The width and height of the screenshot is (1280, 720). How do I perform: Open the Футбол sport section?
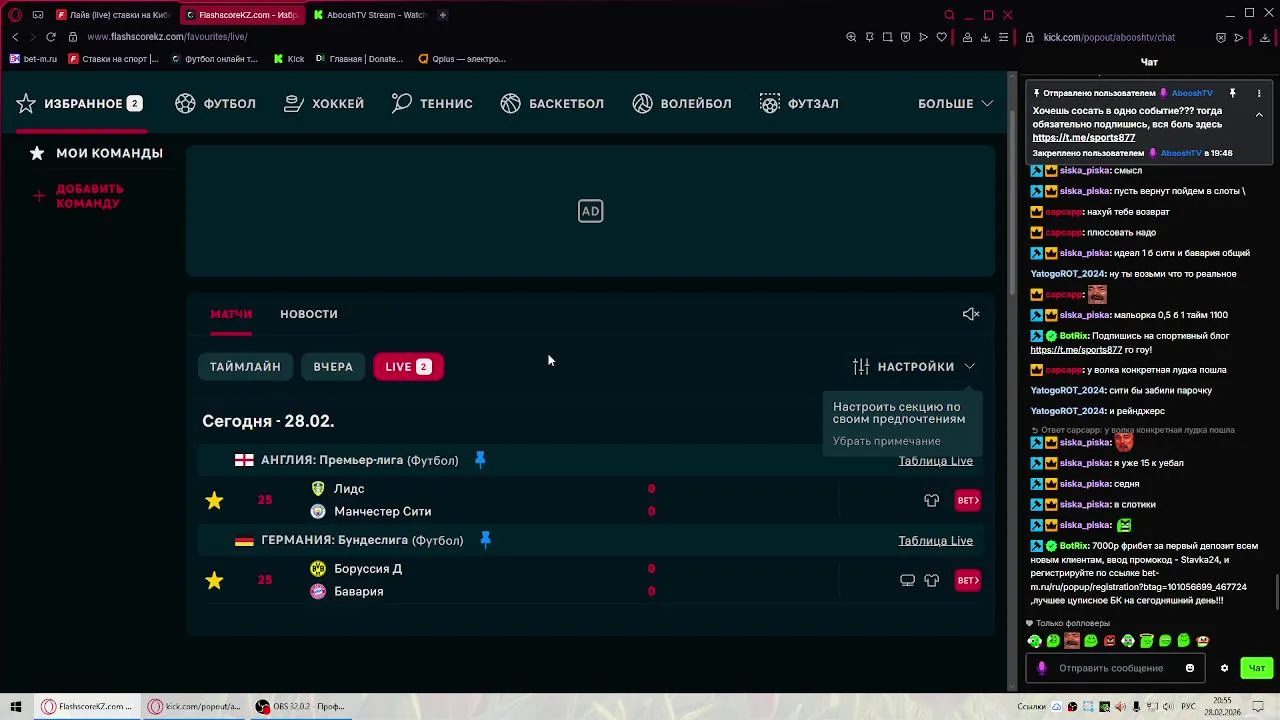pyautogui.click(x=215, y=103)
